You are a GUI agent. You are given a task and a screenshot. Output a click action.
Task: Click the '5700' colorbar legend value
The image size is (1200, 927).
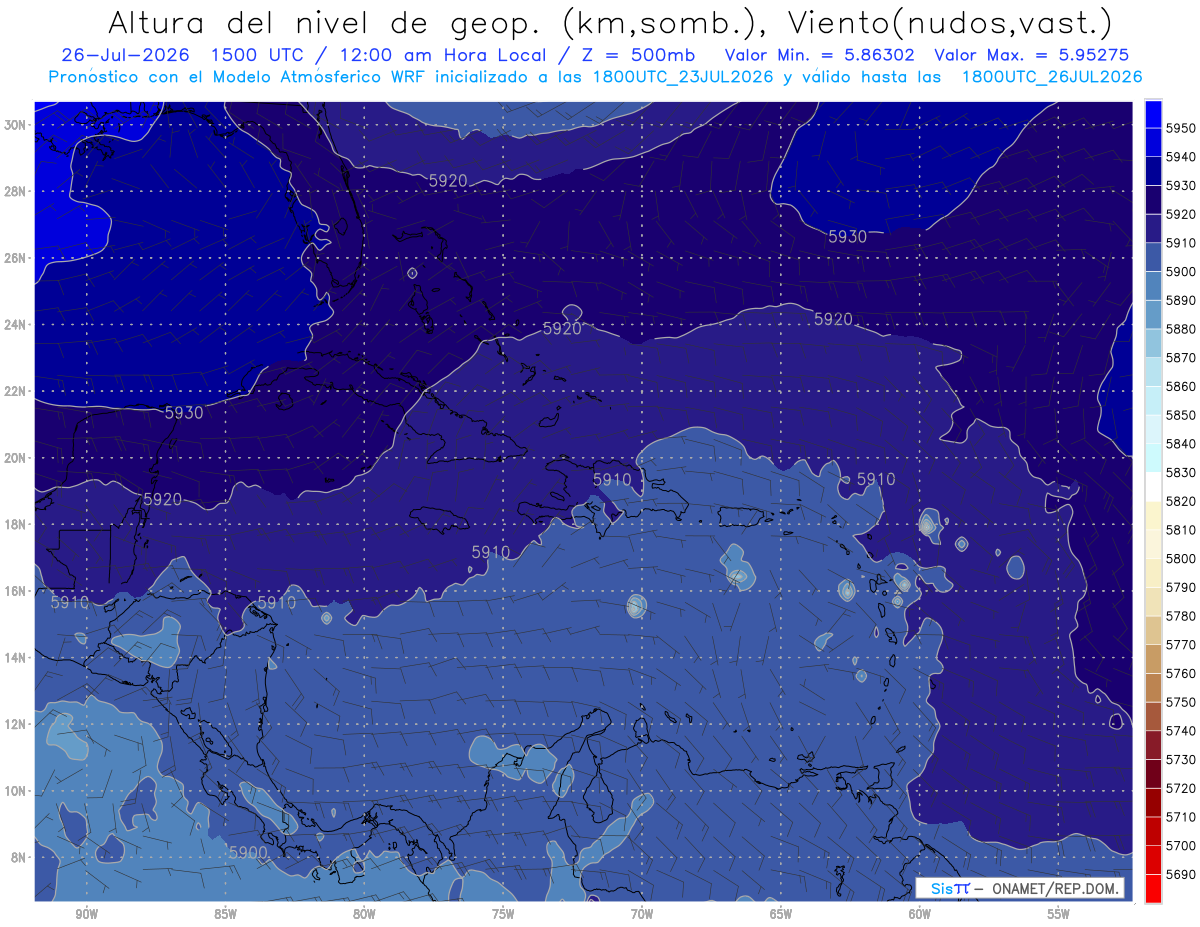click(1180, 846)
